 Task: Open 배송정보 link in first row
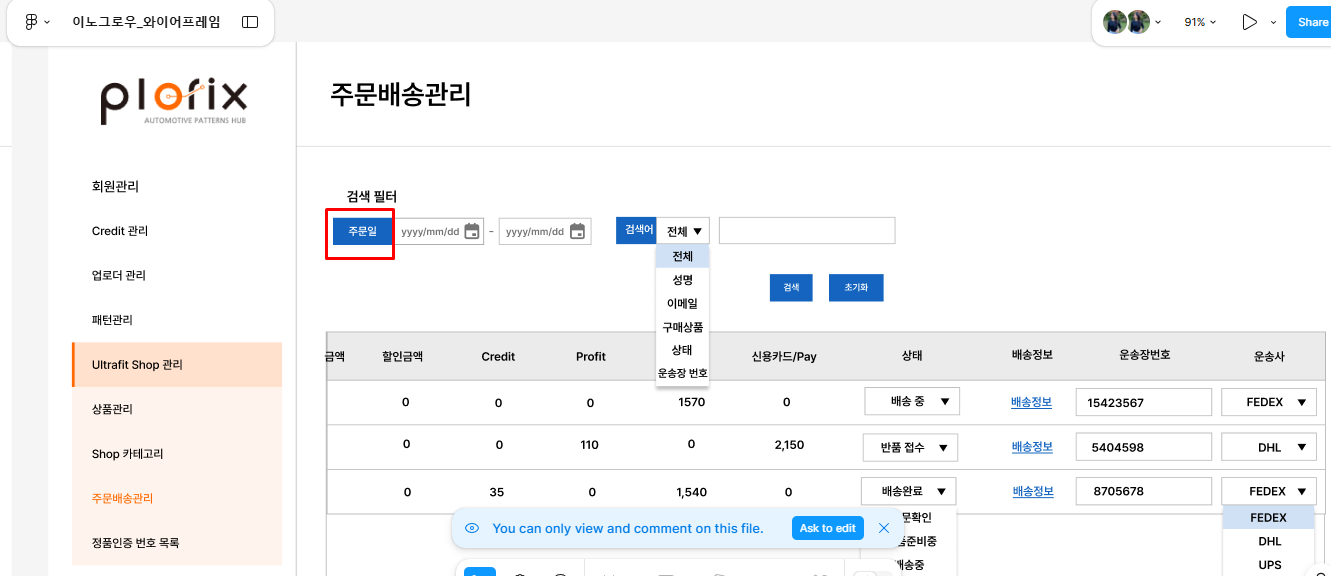[1032, 402]
